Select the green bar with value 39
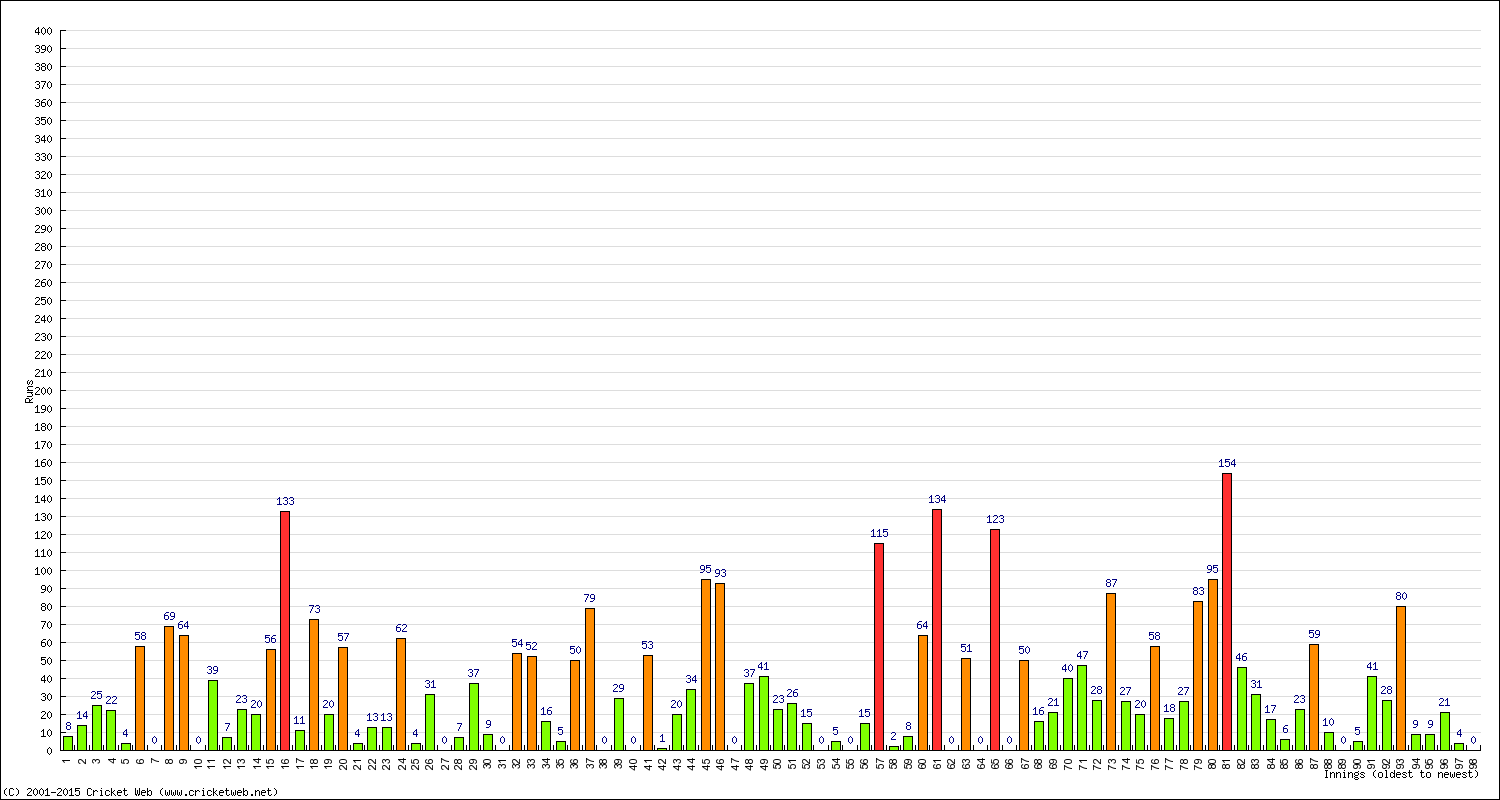Screen dimensions: 1500x800 (213, 715)
